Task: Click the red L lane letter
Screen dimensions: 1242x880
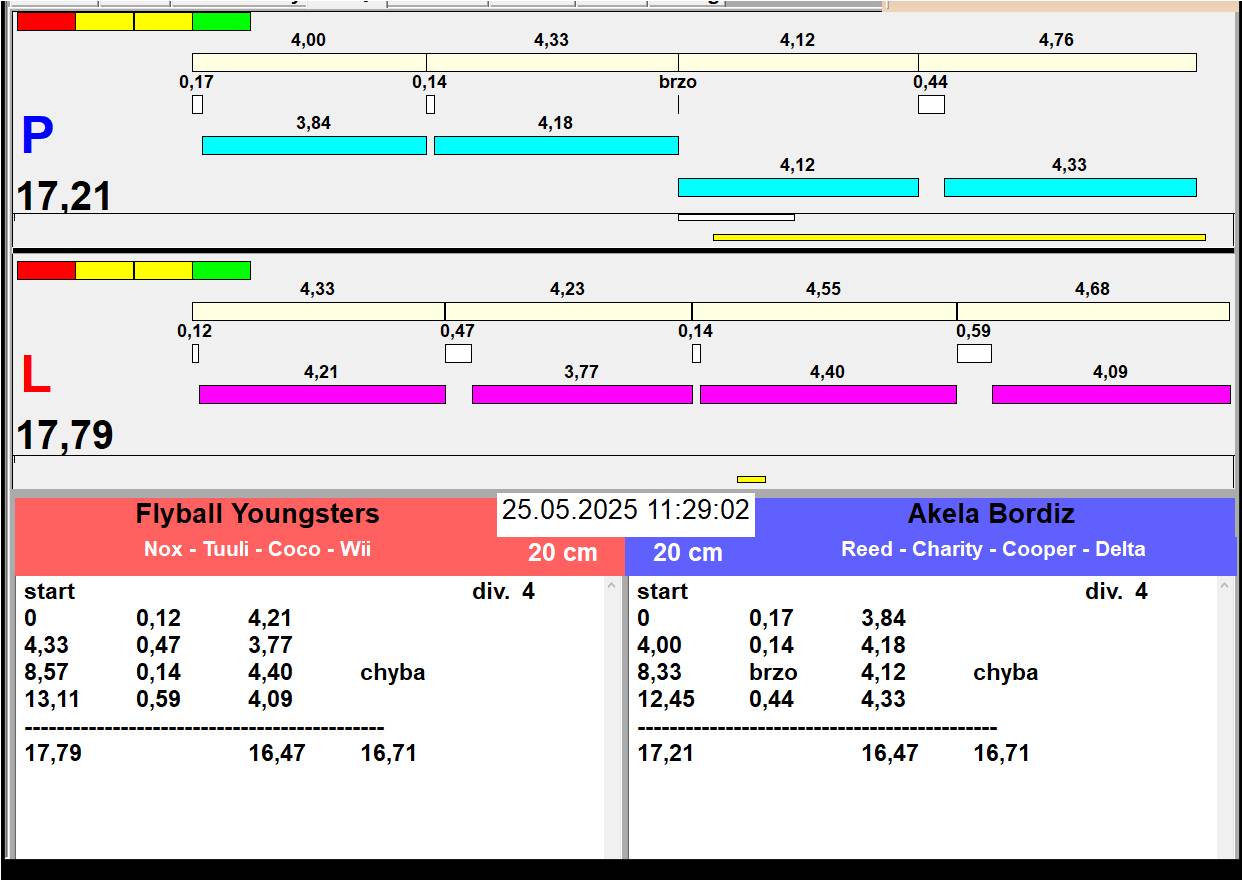Action: pos(35,376)
